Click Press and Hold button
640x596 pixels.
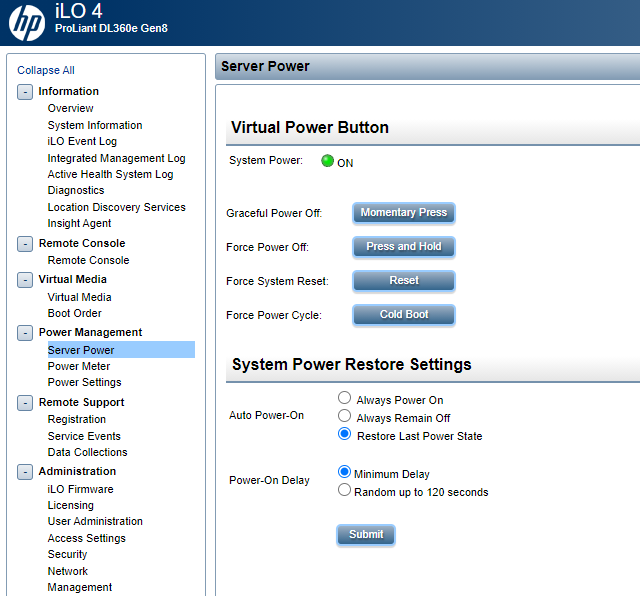(404, 247)
